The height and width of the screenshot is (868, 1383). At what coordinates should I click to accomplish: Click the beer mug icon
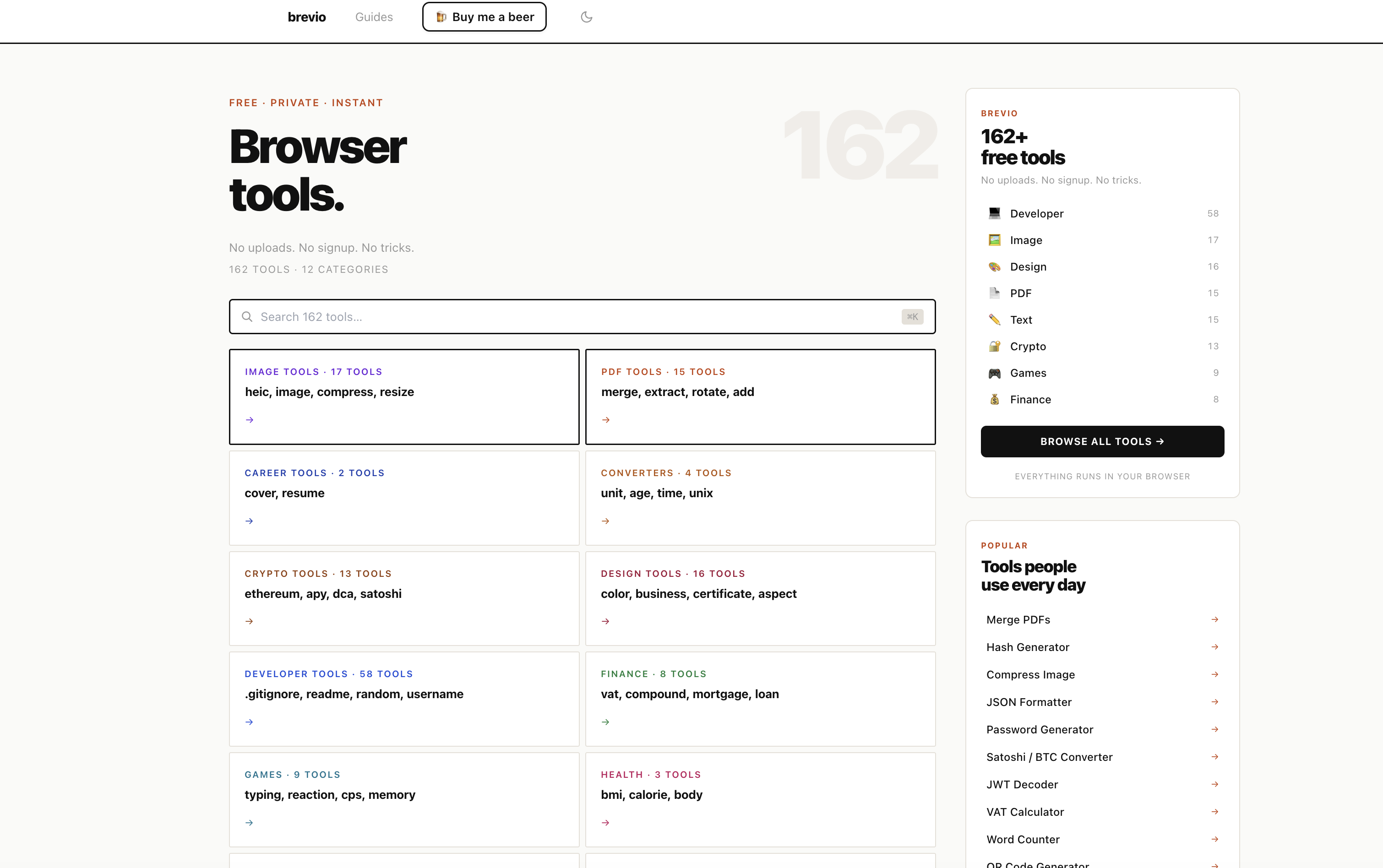click(441, 17)
